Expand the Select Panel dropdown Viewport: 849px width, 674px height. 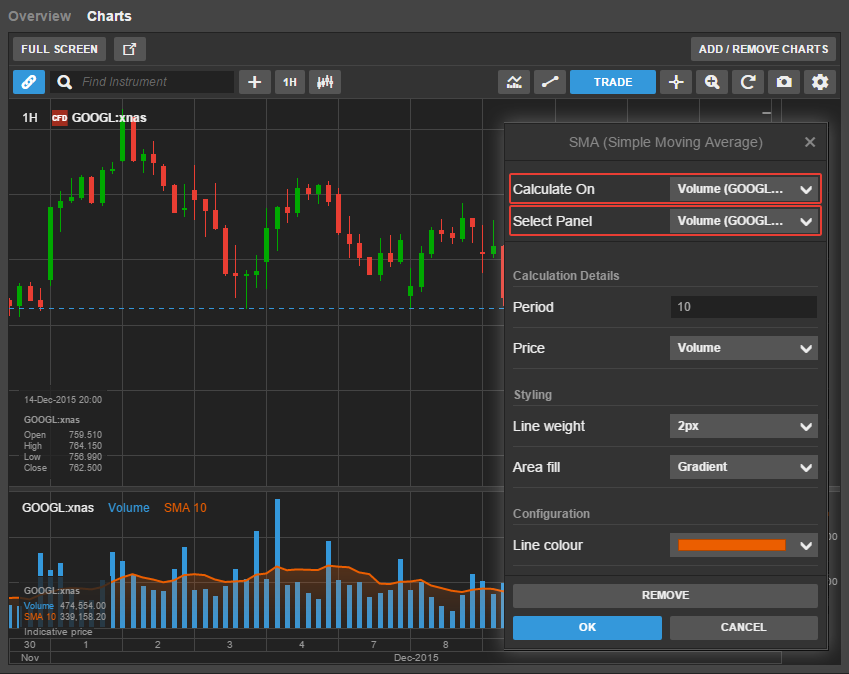[x=743, y=220]
